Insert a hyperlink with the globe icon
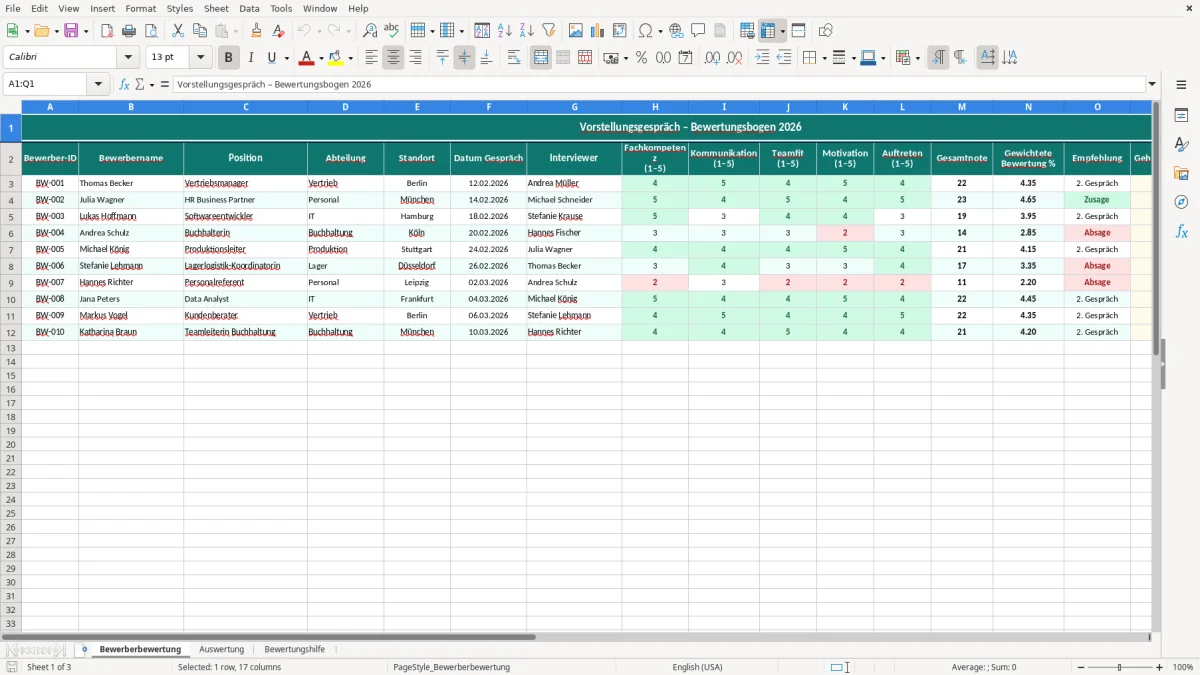 pyautogui.click(x=676, y=31)
